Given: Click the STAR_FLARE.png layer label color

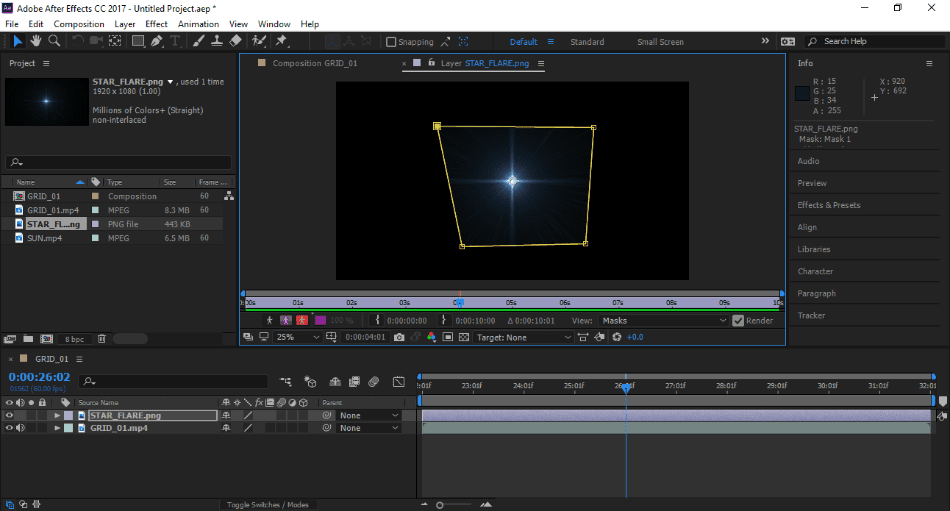Looking at the screenshot, I should (x=68, y=415).
